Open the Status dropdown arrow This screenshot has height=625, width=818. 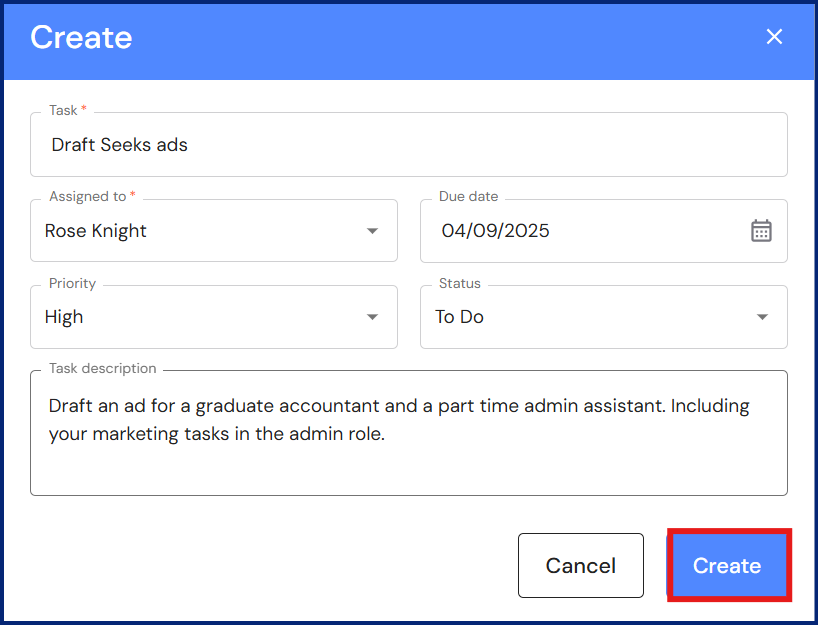pos(762,317)
